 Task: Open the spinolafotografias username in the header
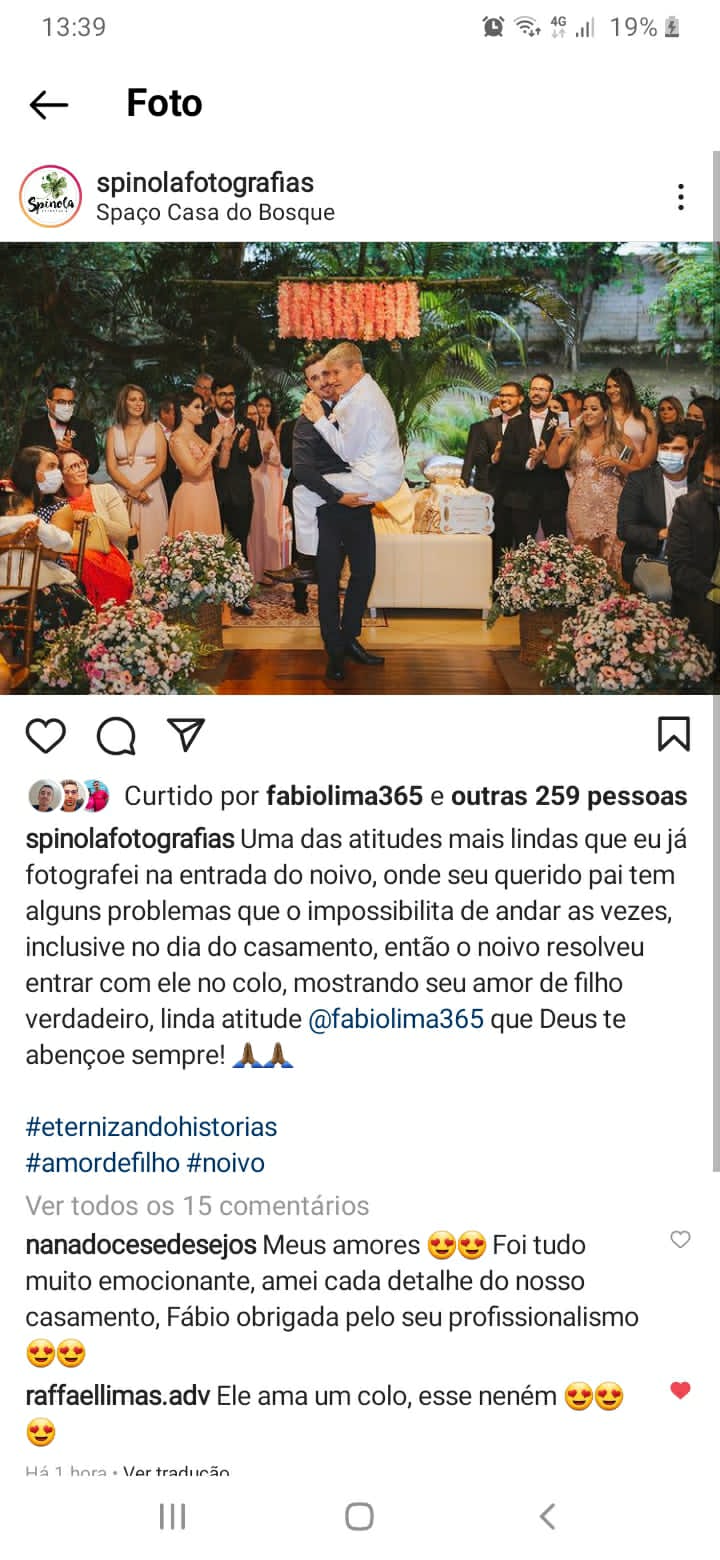pyautogui.click(x=205, y=183)
